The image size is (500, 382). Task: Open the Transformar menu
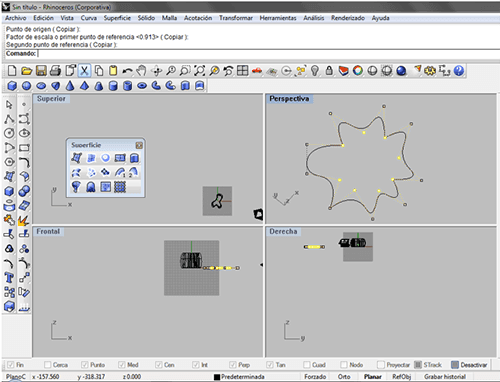pyautogui.click(x=236, y=18)
